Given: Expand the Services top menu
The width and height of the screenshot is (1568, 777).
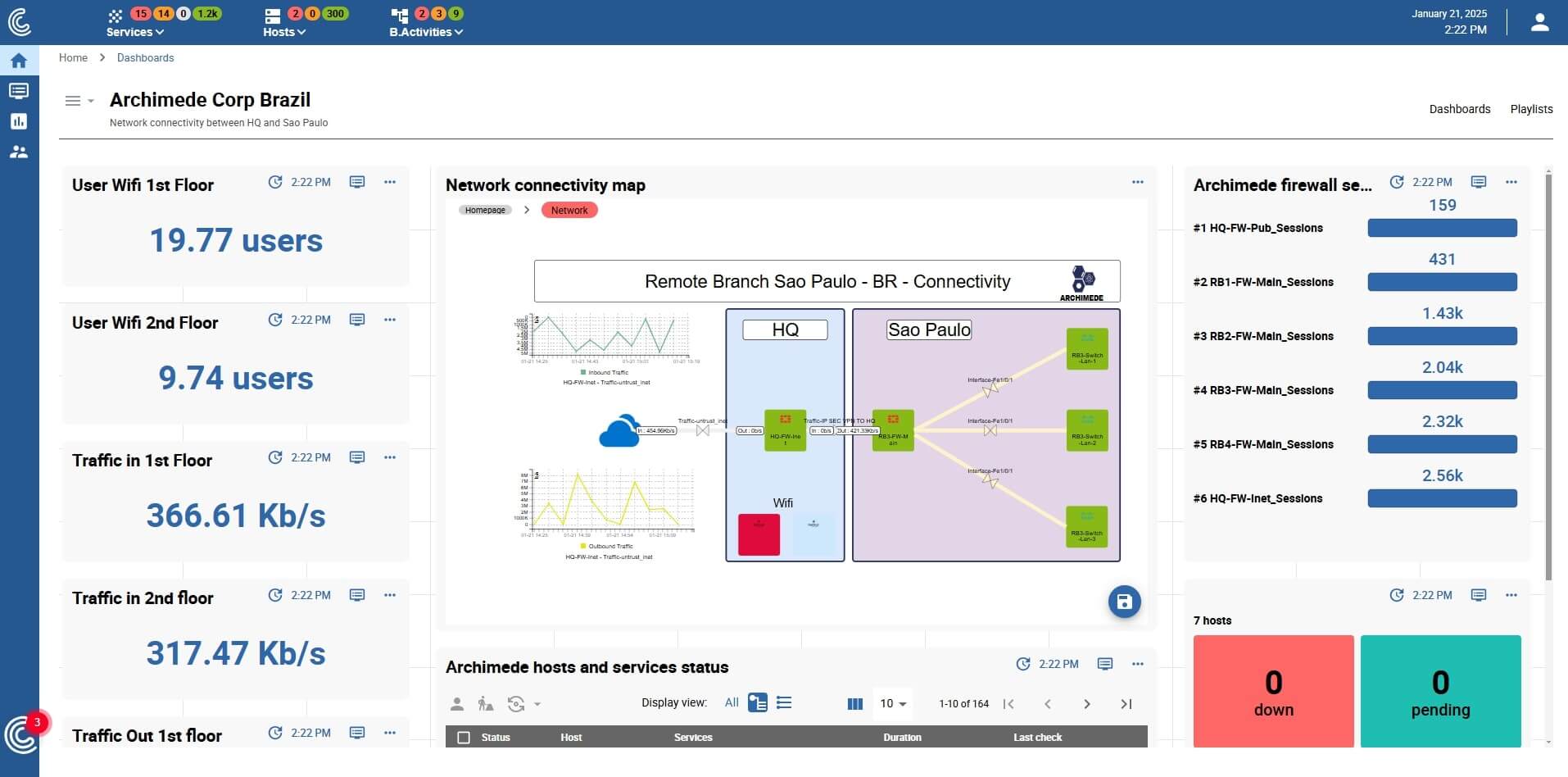Looking at the screenshot, I should point(135,32).
